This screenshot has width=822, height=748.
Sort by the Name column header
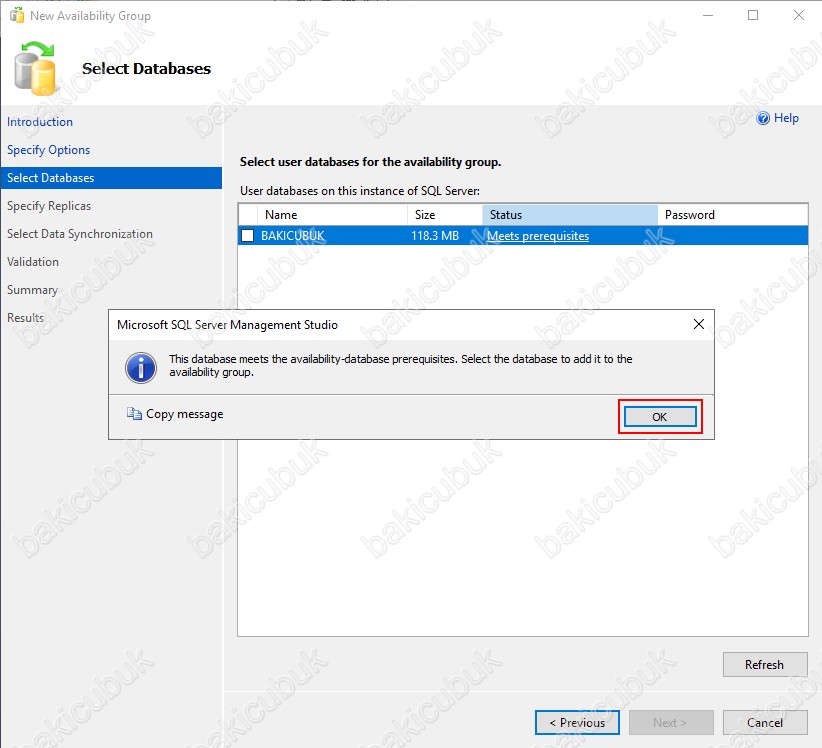(x=332, y=215)
